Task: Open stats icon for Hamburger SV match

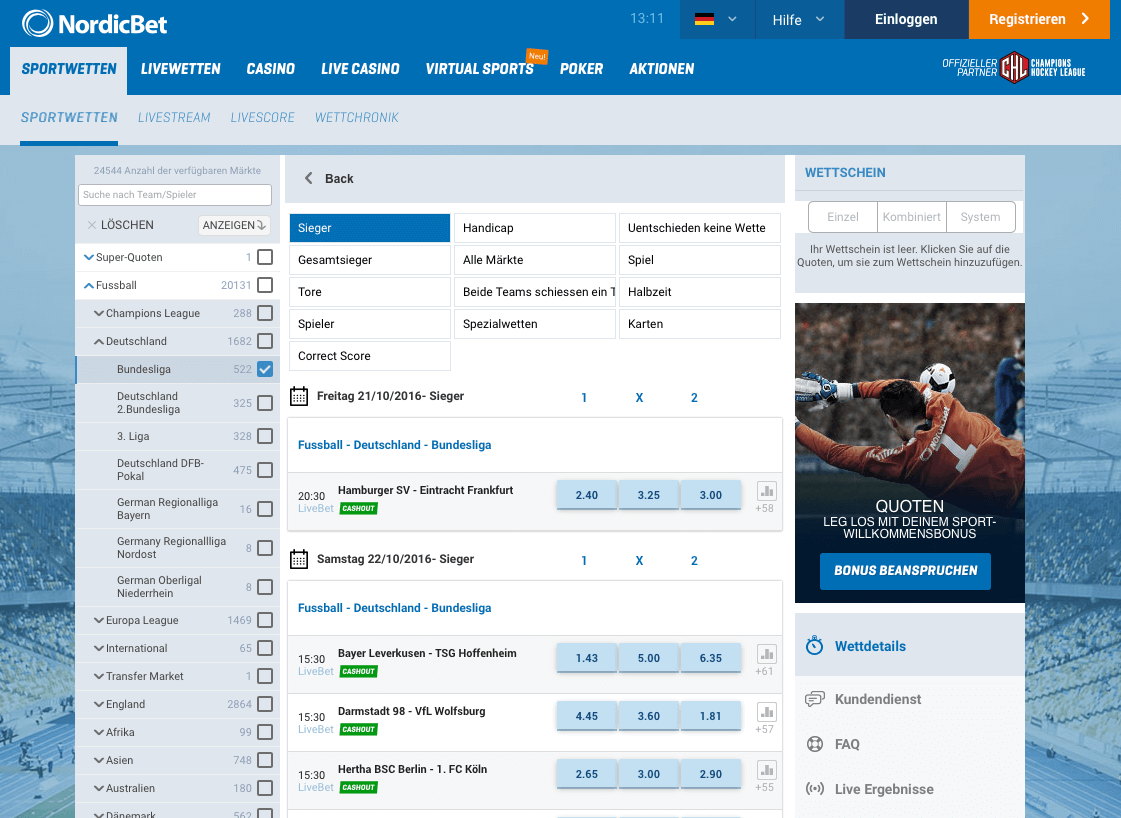Action: 766,491
